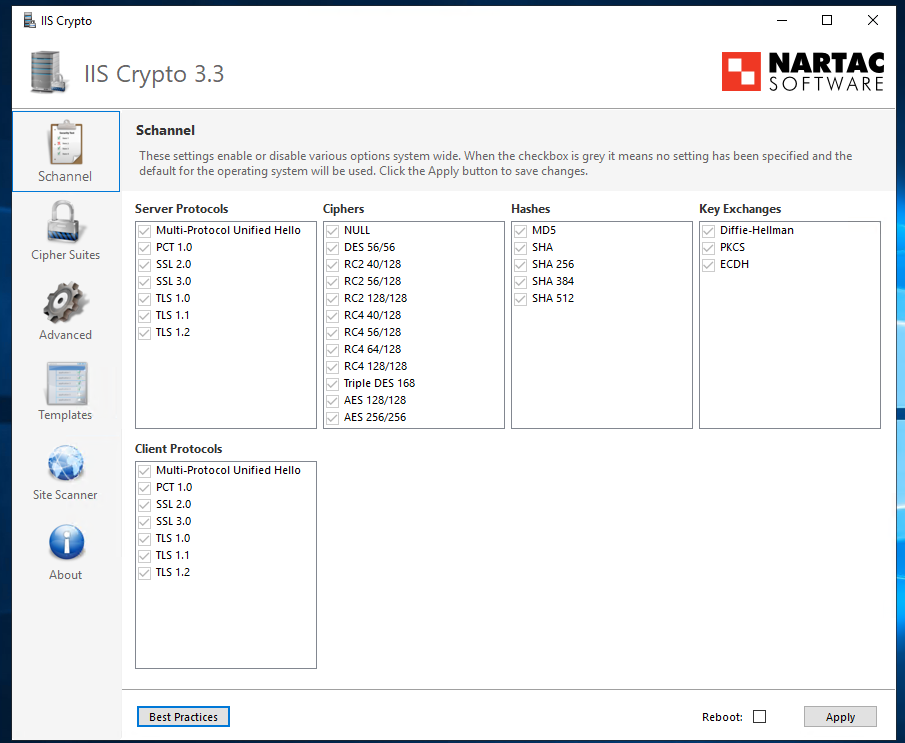The width and height of the screenshot is (905, 743).
Task: Toggle the ECDH key exchange checkbox
Action: click(709, 264)
